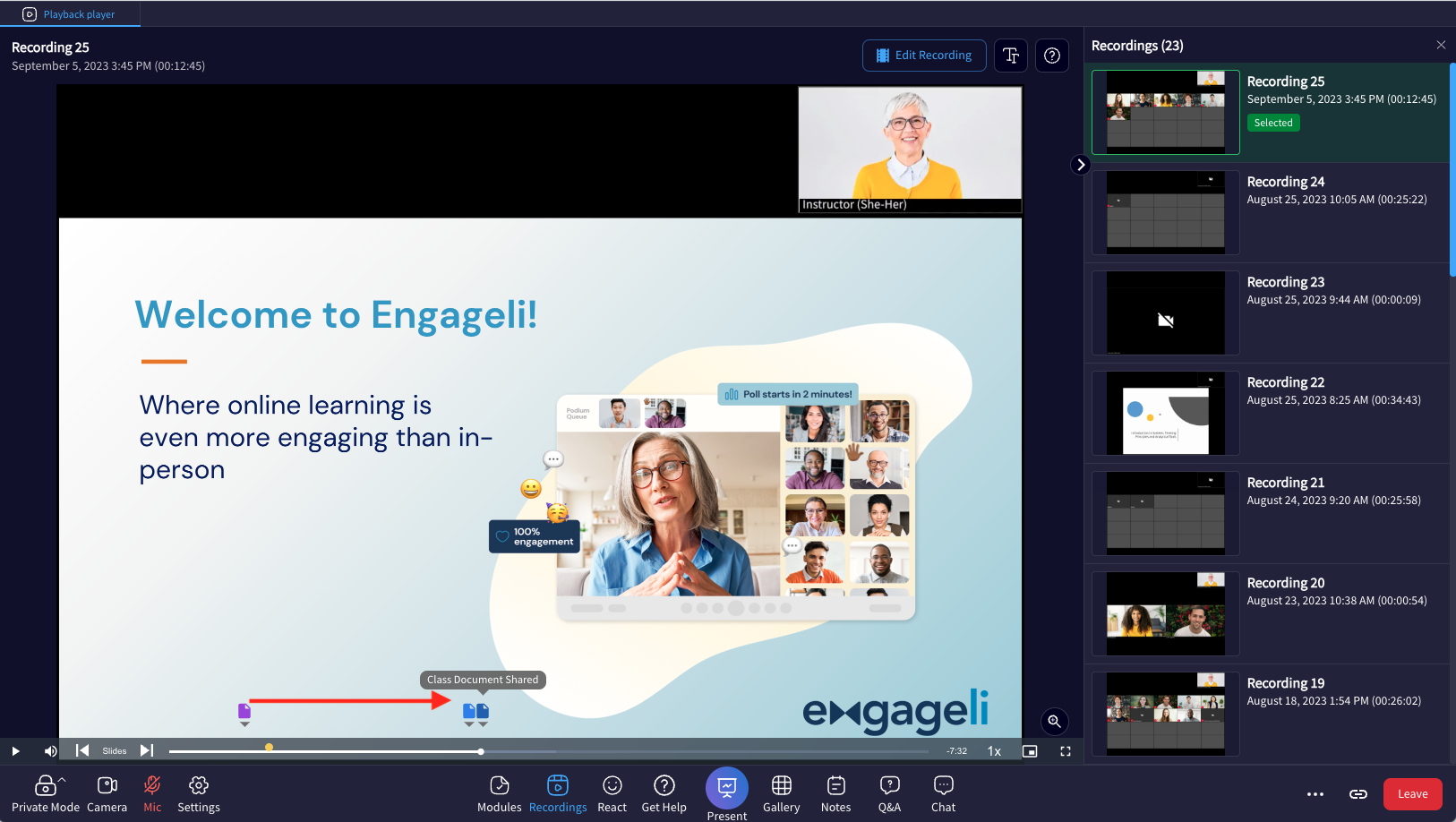Click the playback progress slider handle
This screenshot has height=822, width=1456.
coord(481,751)
